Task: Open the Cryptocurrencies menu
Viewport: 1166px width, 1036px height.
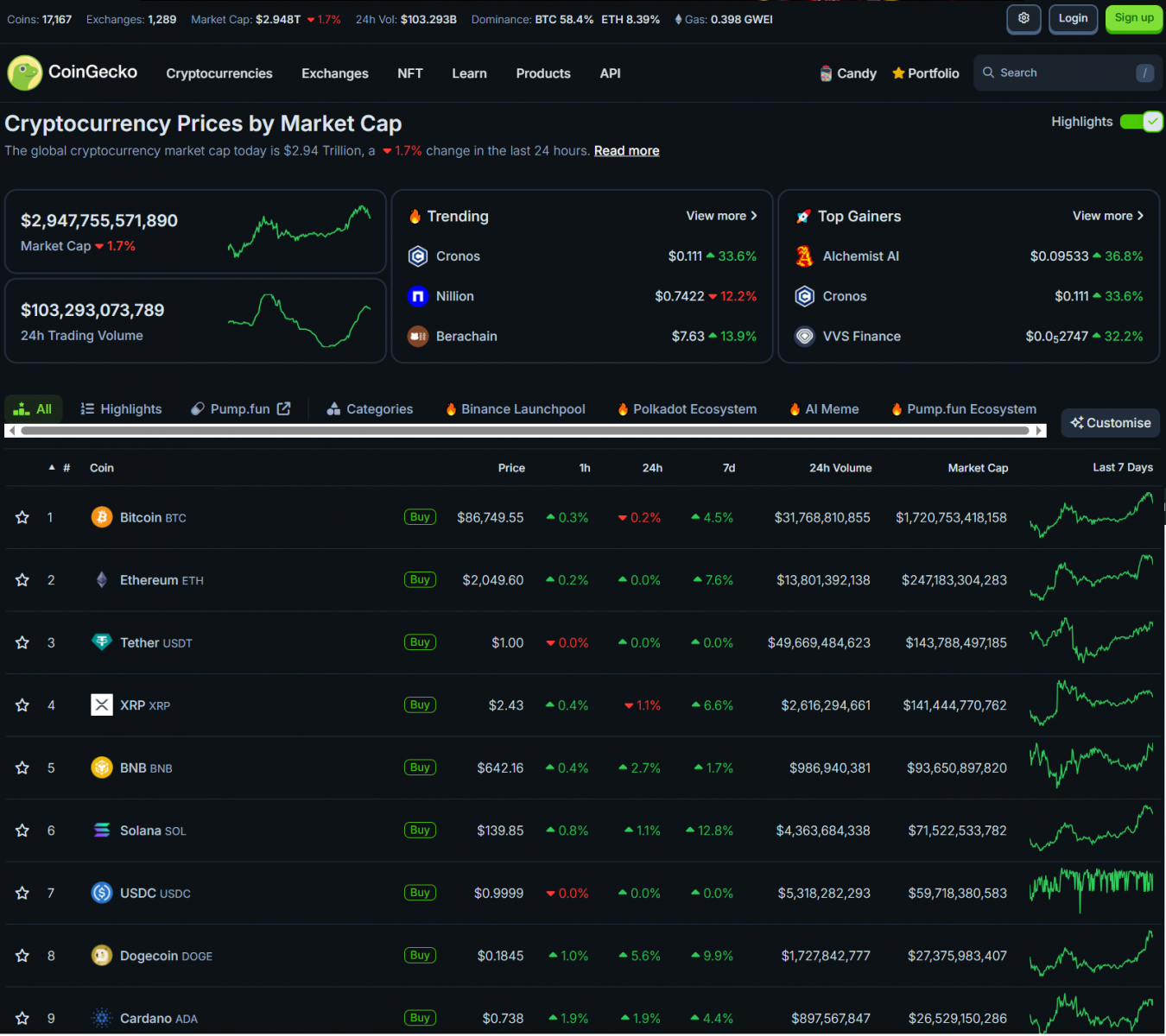Action: 219,74
